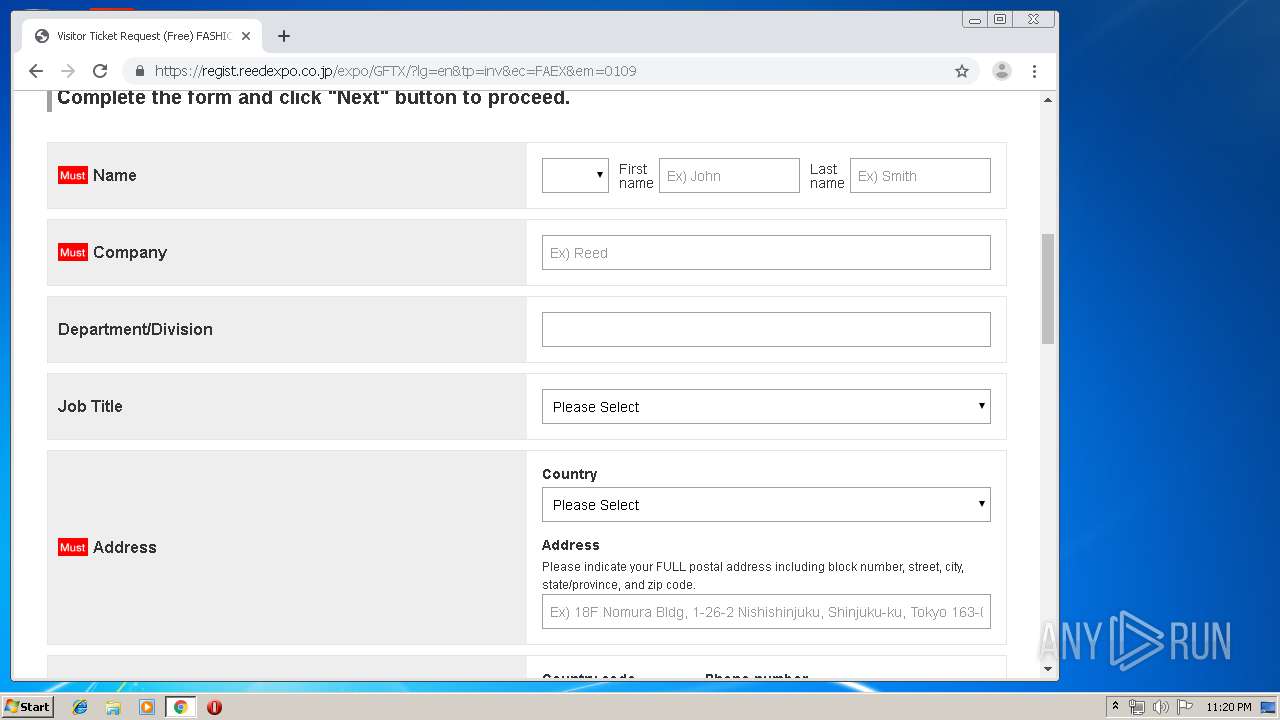This screenshot has height=720, width=1280.
Task: Open media player taskbar icon
Action: pyautogui.click(x=147, y=707)
